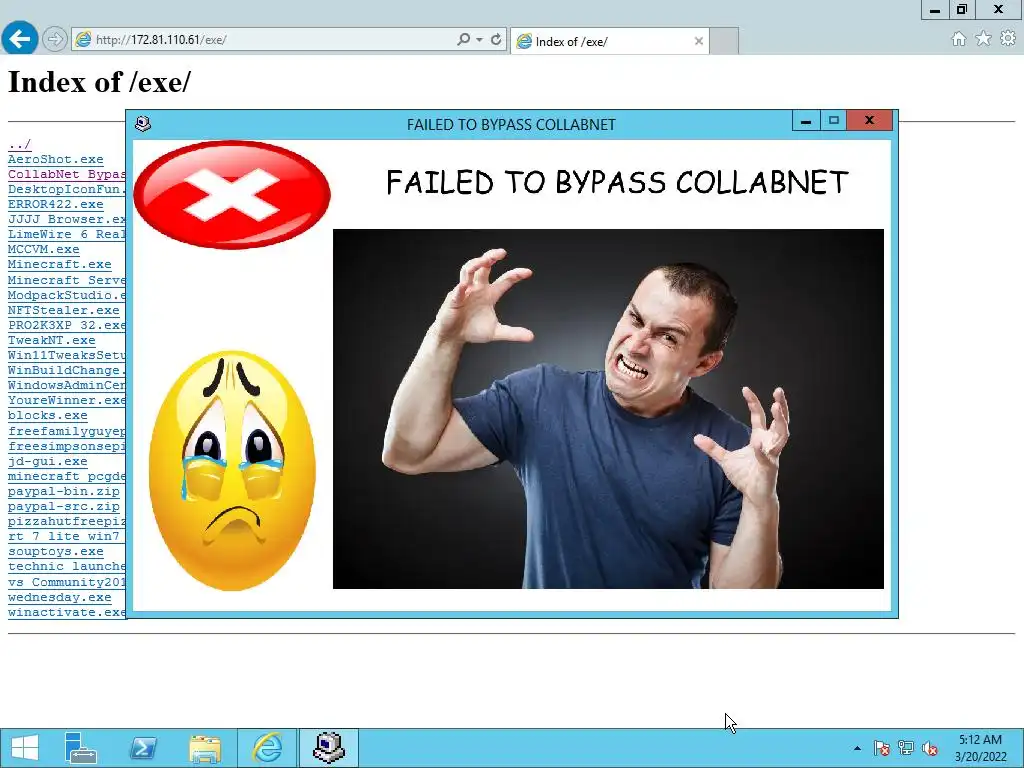Close the FAILED TO BYPASS COLLABNET dialog

point(869,120)
